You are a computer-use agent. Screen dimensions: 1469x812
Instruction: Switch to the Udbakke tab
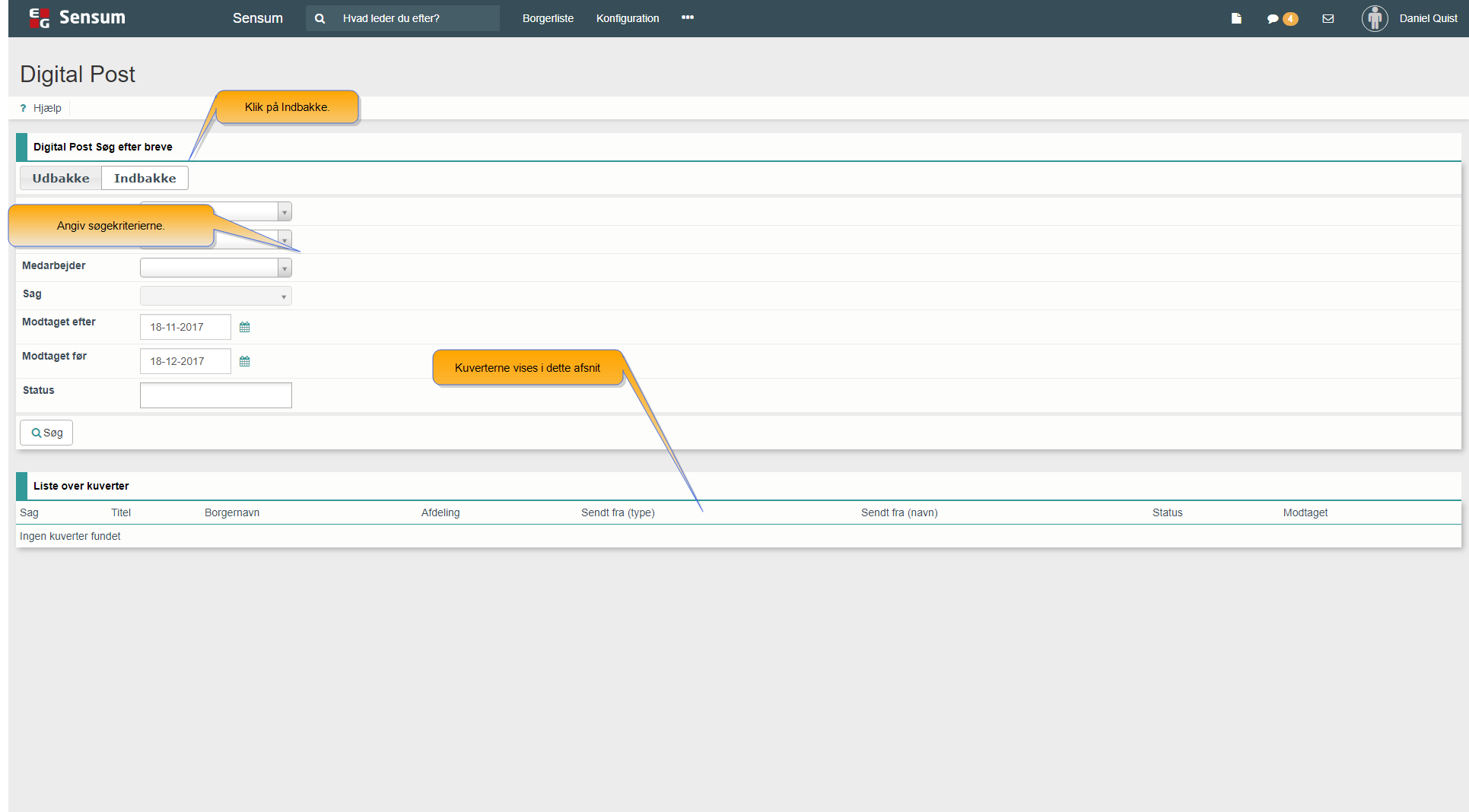(x=61, y=178)
